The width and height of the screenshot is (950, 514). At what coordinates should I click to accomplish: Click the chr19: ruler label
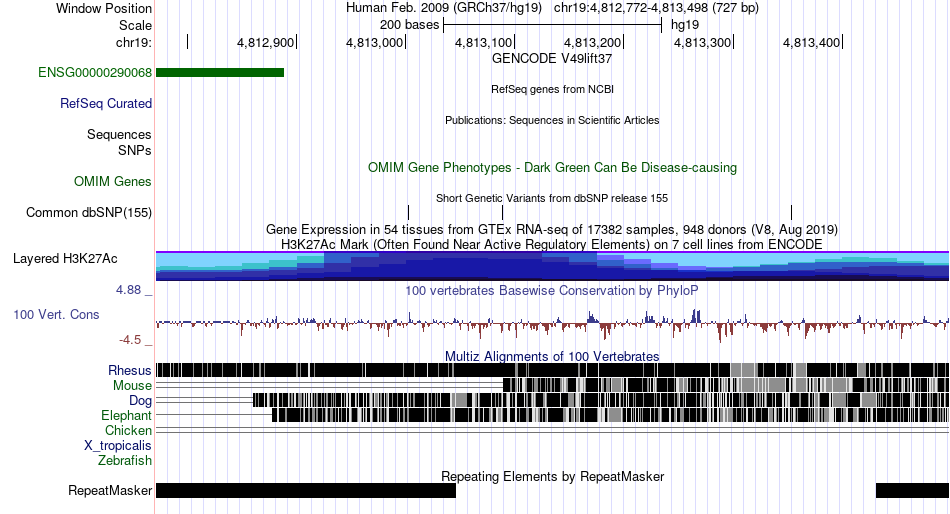coord(134,42)
